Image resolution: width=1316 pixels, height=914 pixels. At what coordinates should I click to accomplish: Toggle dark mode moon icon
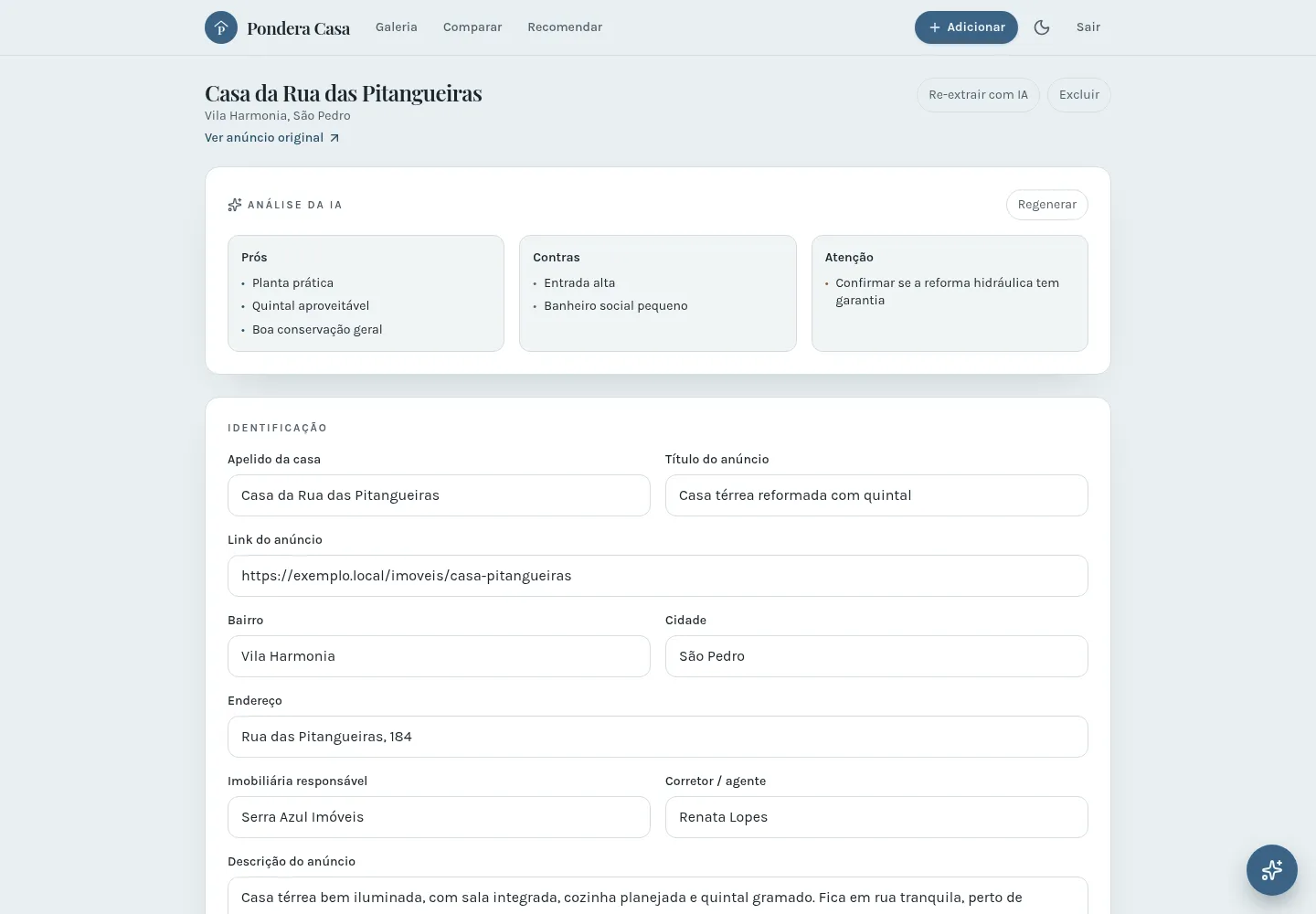1042,27
